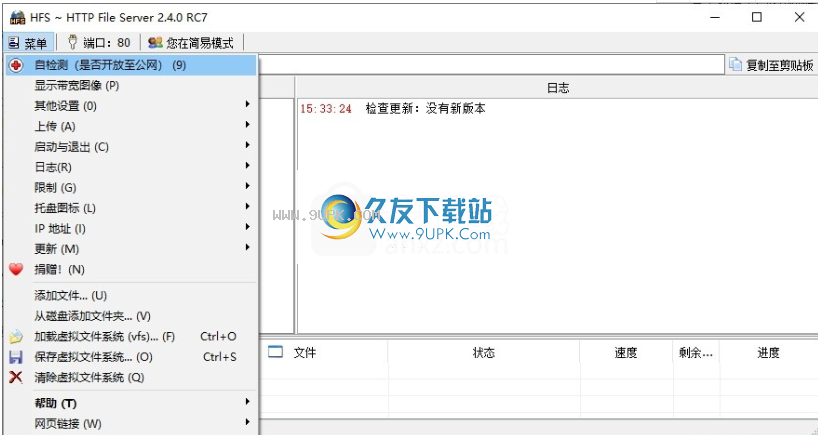Click the floppy disk save VFS icon
This screenshot has height=435, width=818.
[x=16, y=357]
